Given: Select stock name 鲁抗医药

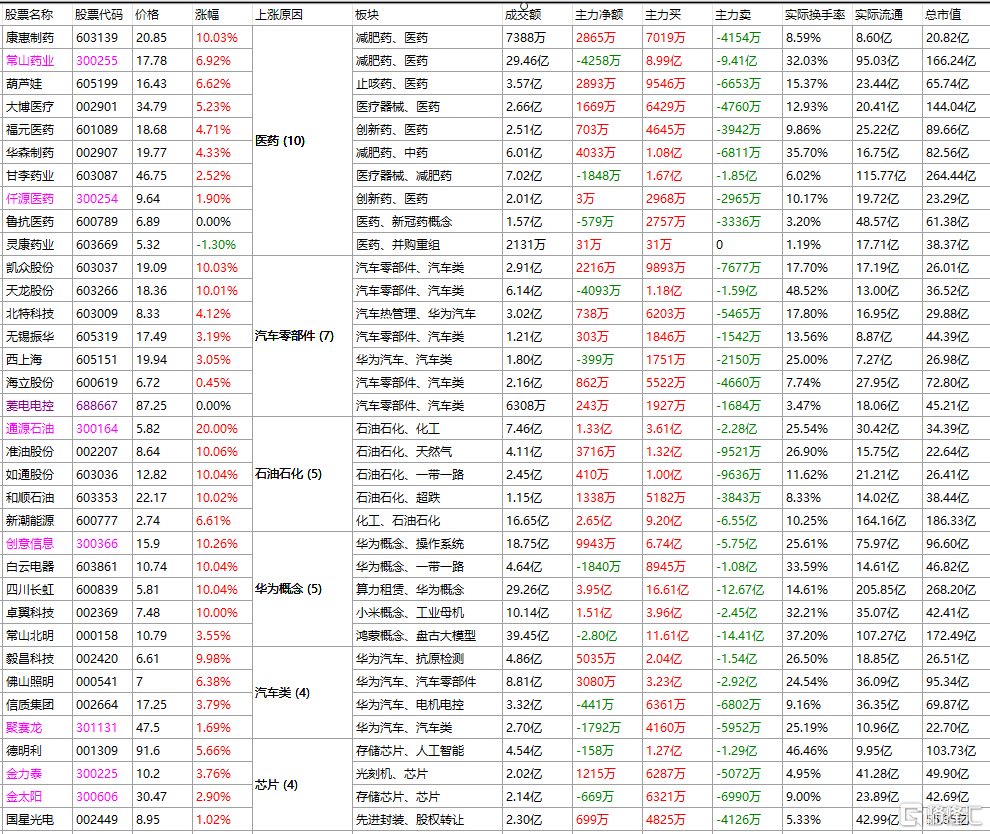Looking at the screenshot, I should tap(30, 222).
